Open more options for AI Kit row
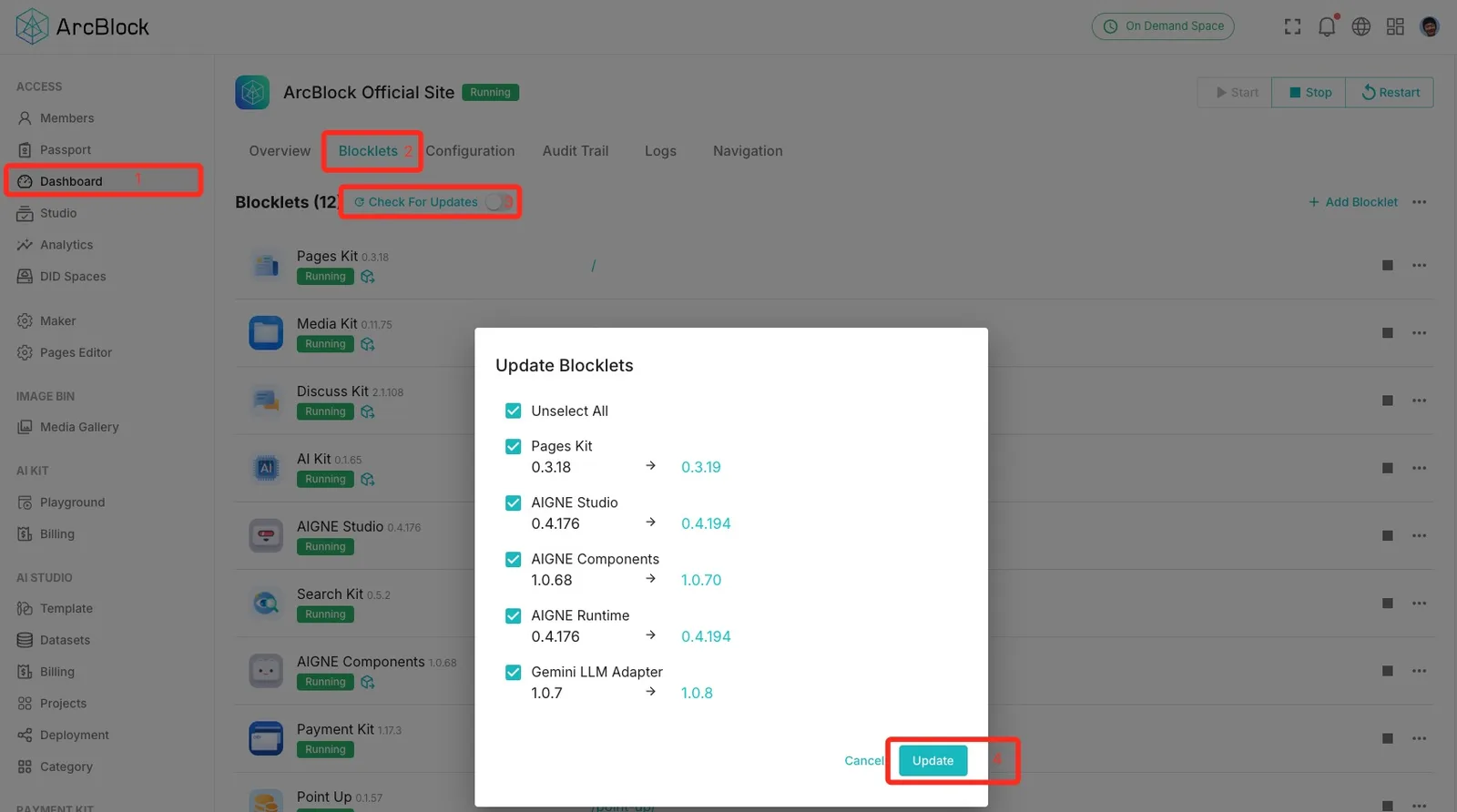The width and height of the screenshot is (1457, 812). [1419, 468]
